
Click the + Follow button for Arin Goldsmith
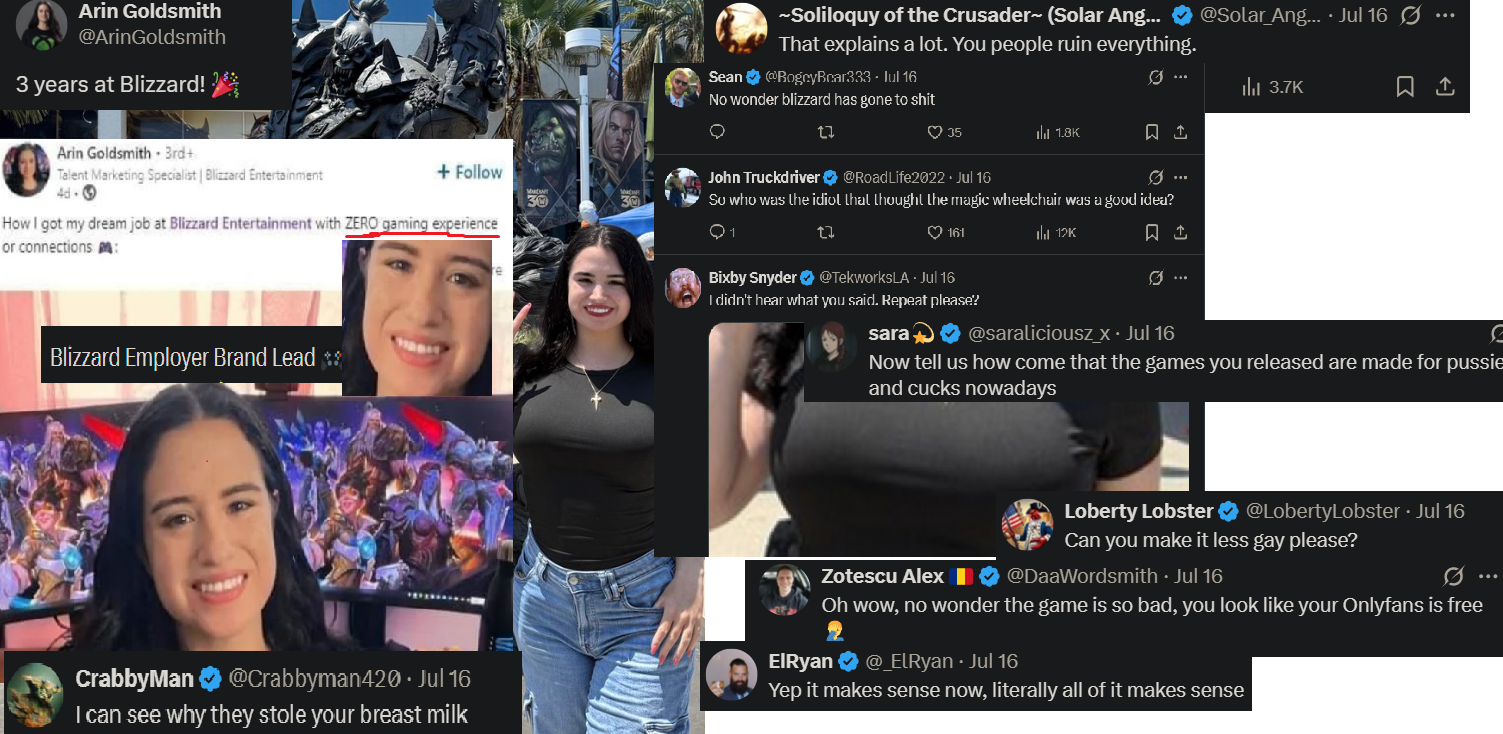tap(470, 172)
